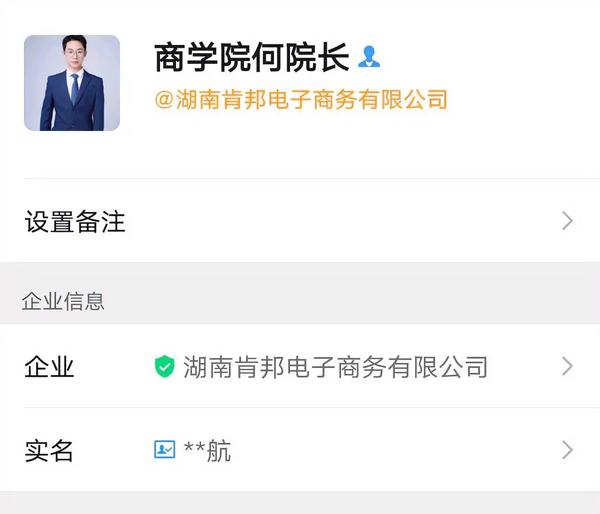Image resolution: width=600 pixels, height=514 pixels.
Task: Tap the 设置备注 label text
Action: (x=75, y=221)
